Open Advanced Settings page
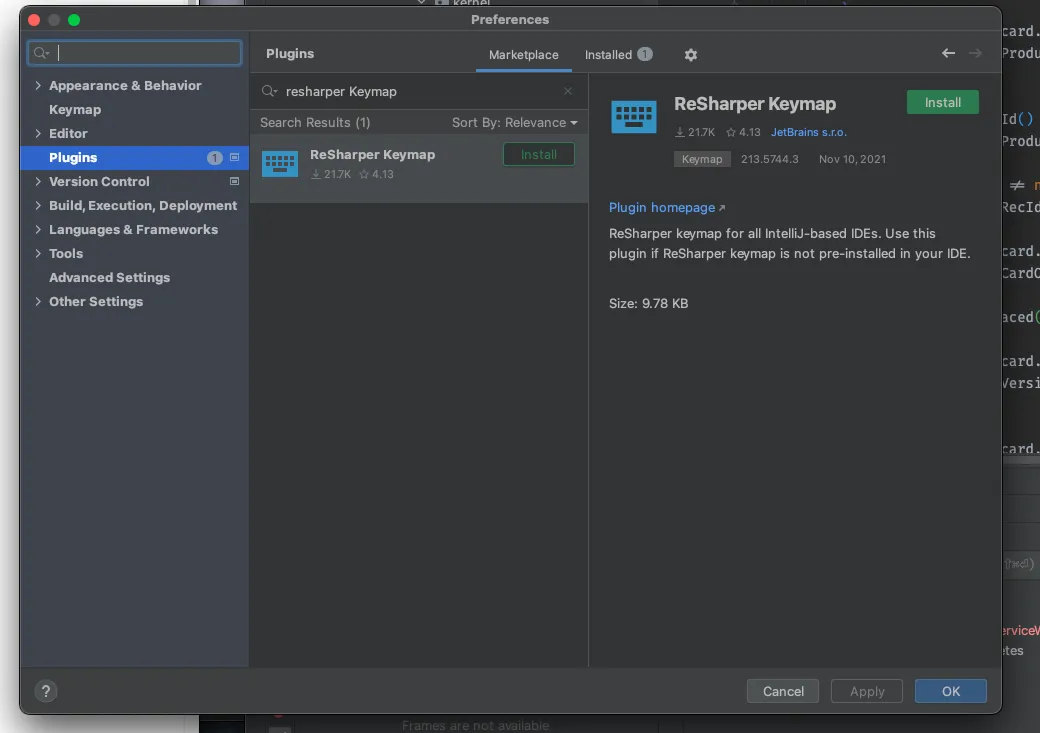Viewport: 1040px width, 733px height. [109, 277]
